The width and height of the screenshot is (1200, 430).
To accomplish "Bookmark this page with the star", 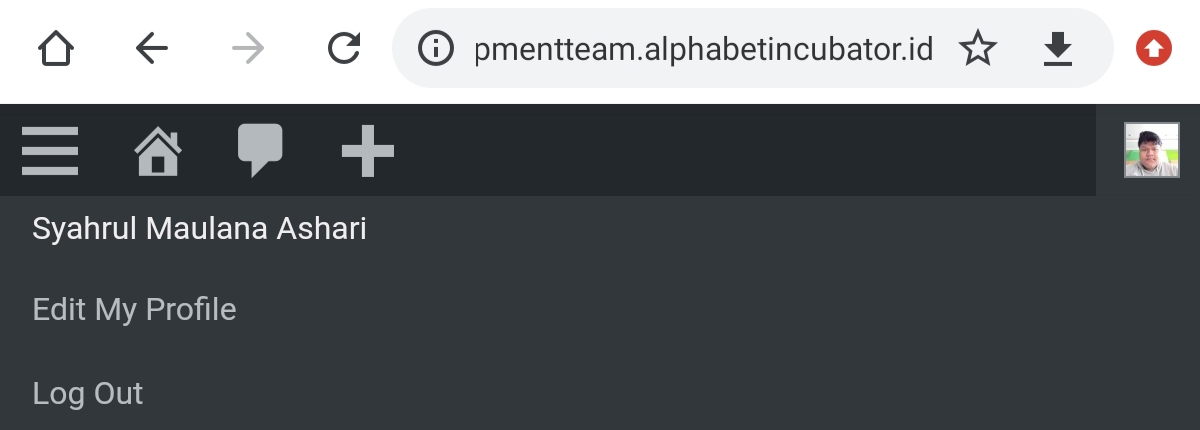I will point(978,48).
